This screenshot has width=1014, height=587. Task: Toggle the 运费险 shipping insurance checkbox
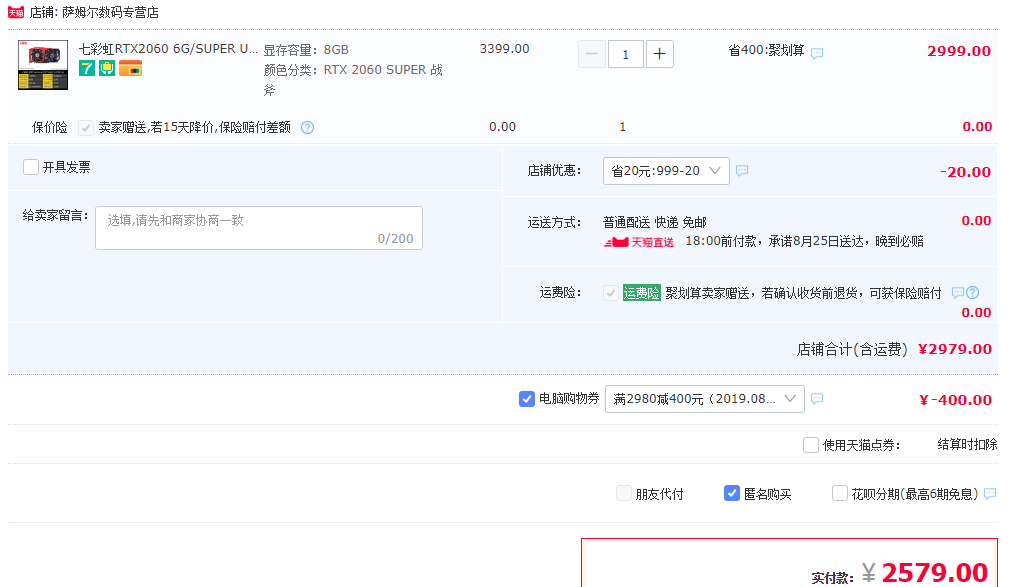pos(610,293)
